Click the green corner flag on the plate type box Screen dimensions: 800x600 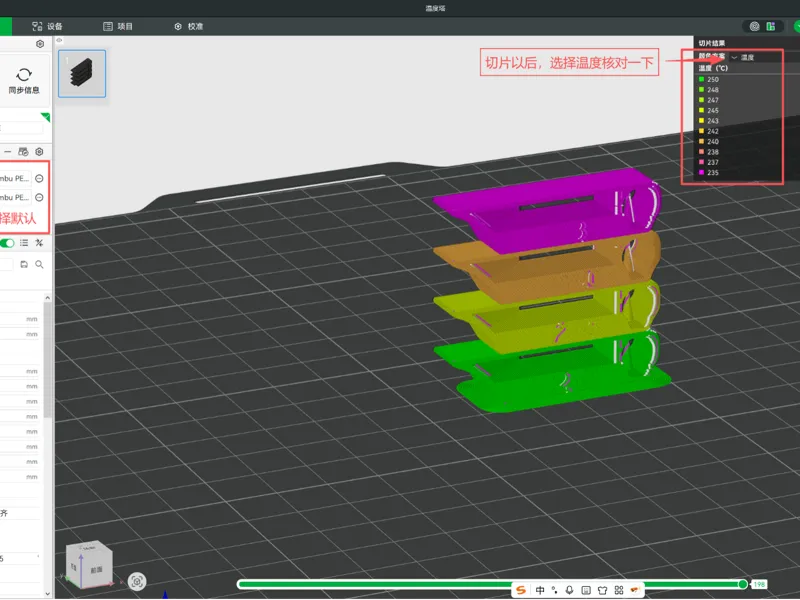(46, 117)
